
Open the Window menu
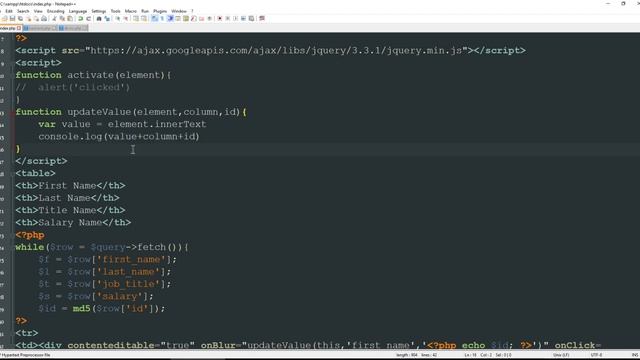click(179, 11)
